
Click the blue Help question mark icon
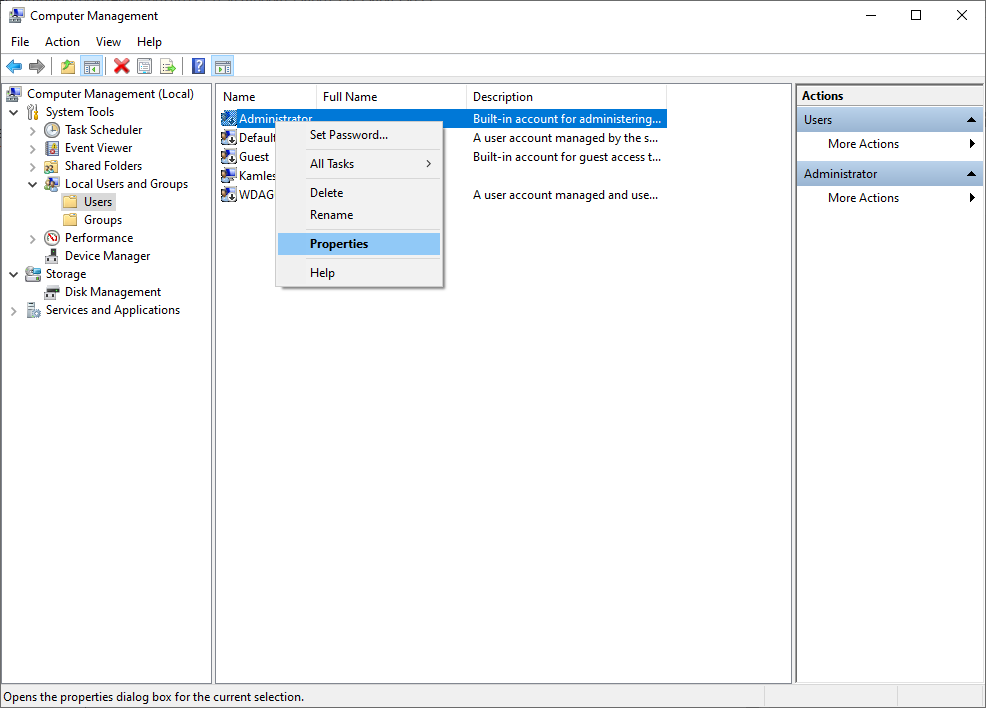pos(198,66)
